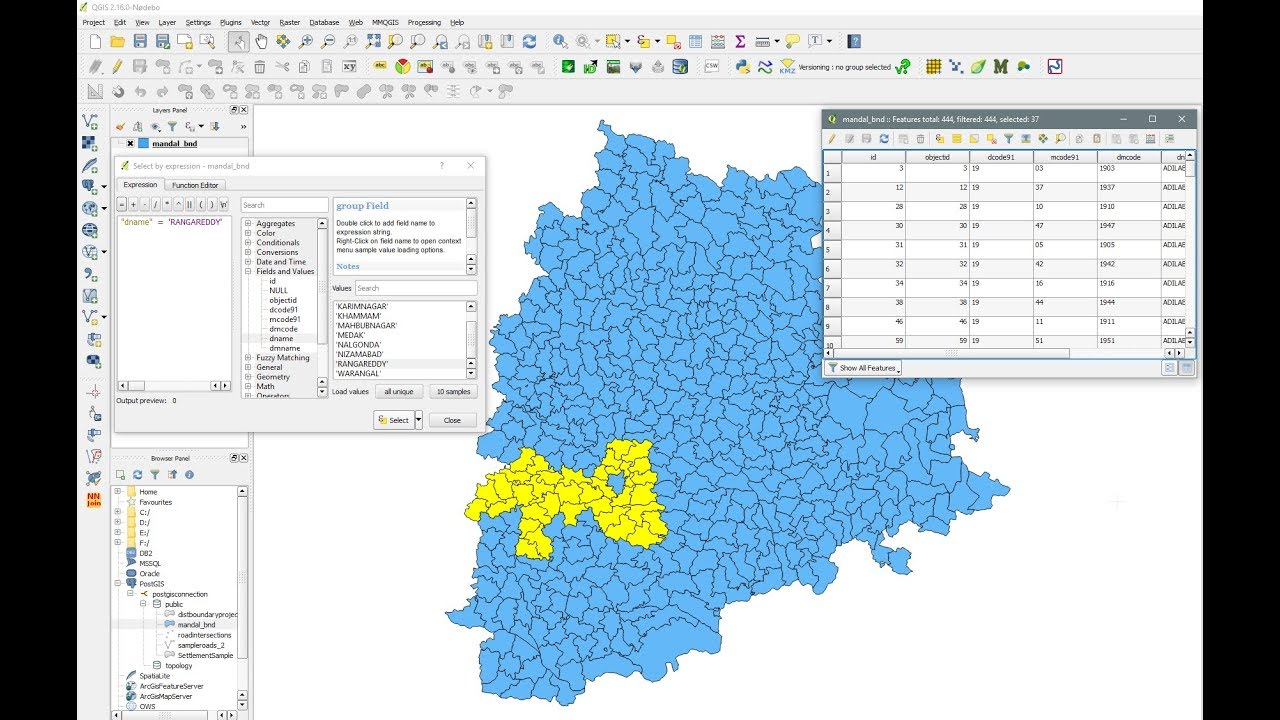1280x720 pixels.
Task: Click the function list search field
Action: (284, 205)
